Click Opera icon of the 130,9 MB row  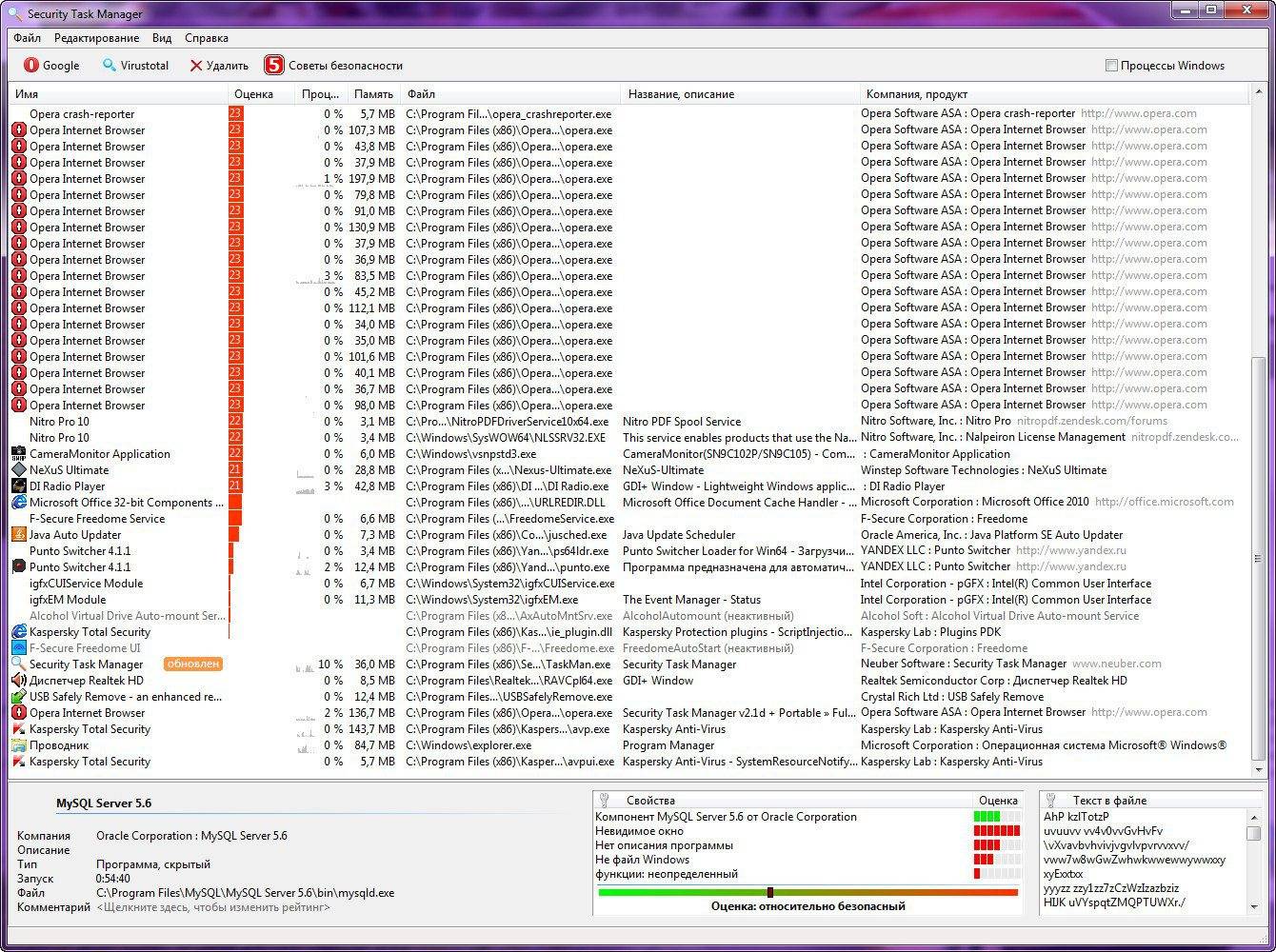(x=18, y=228)
